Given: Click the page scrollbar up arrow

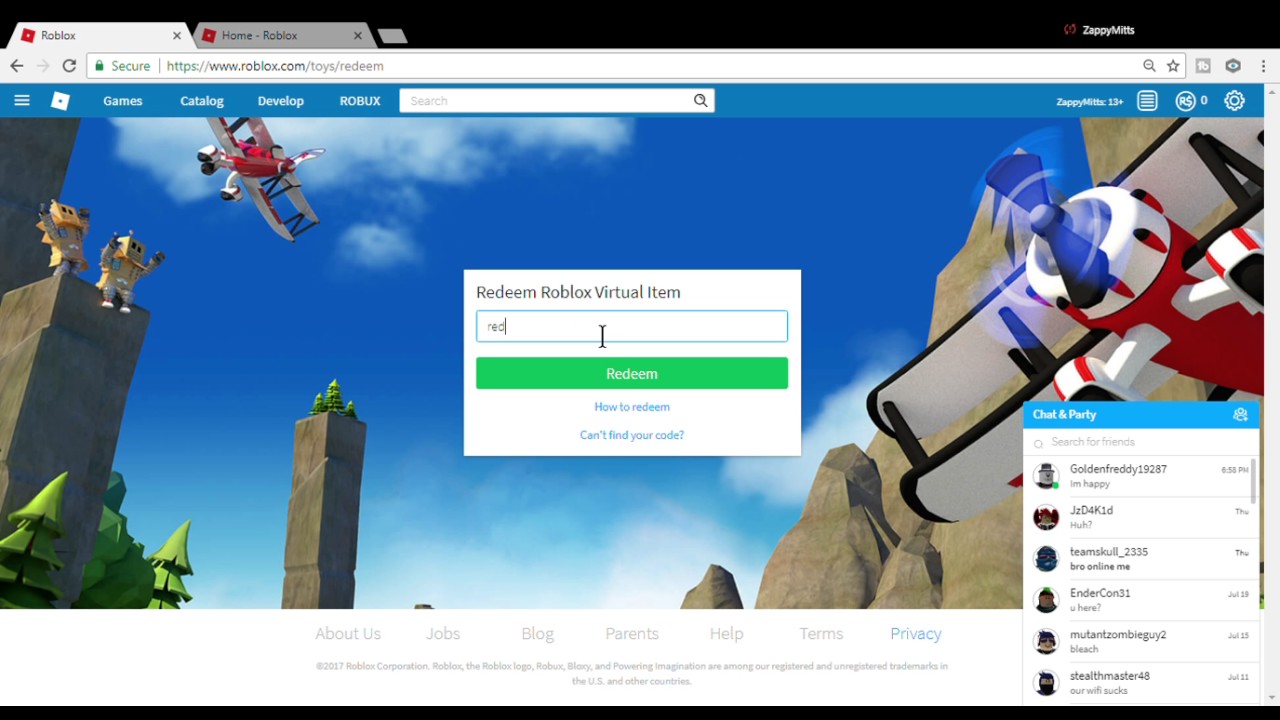Looking at the screenshot, I should pos(1272,91).
